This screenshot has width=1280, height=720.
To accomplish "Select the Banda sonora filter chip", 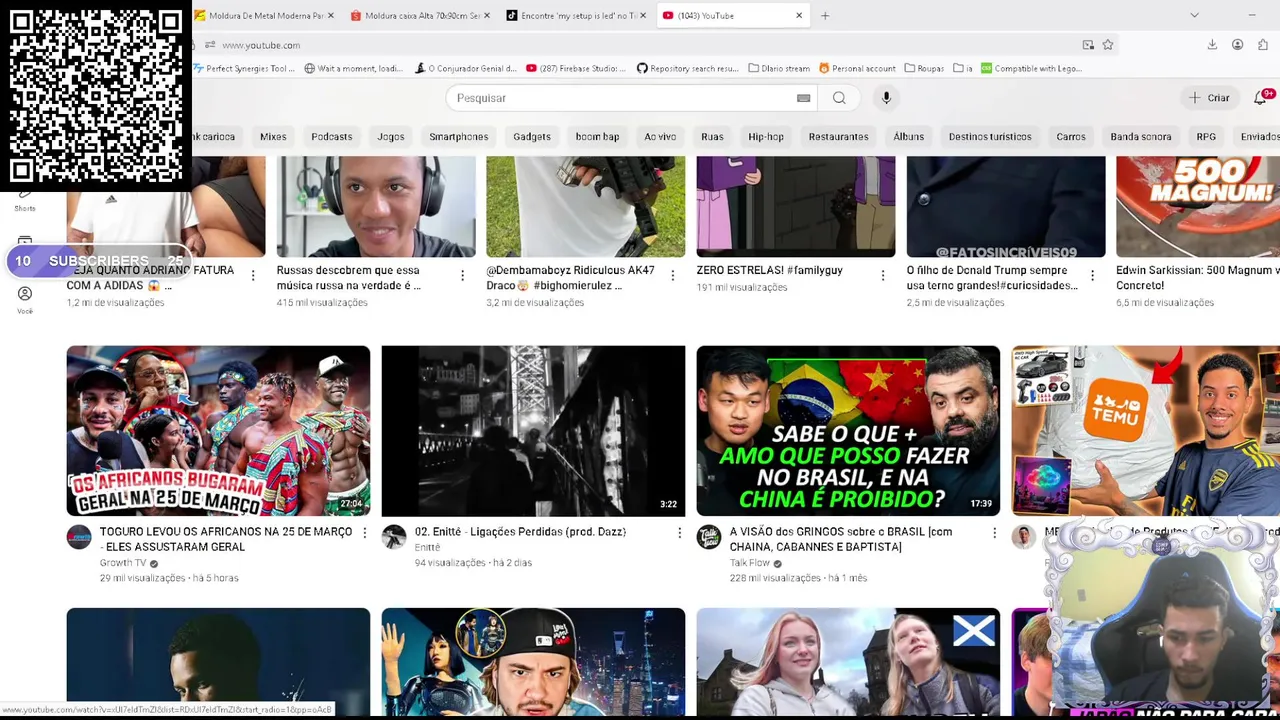I will click(x=1141, y=137).
